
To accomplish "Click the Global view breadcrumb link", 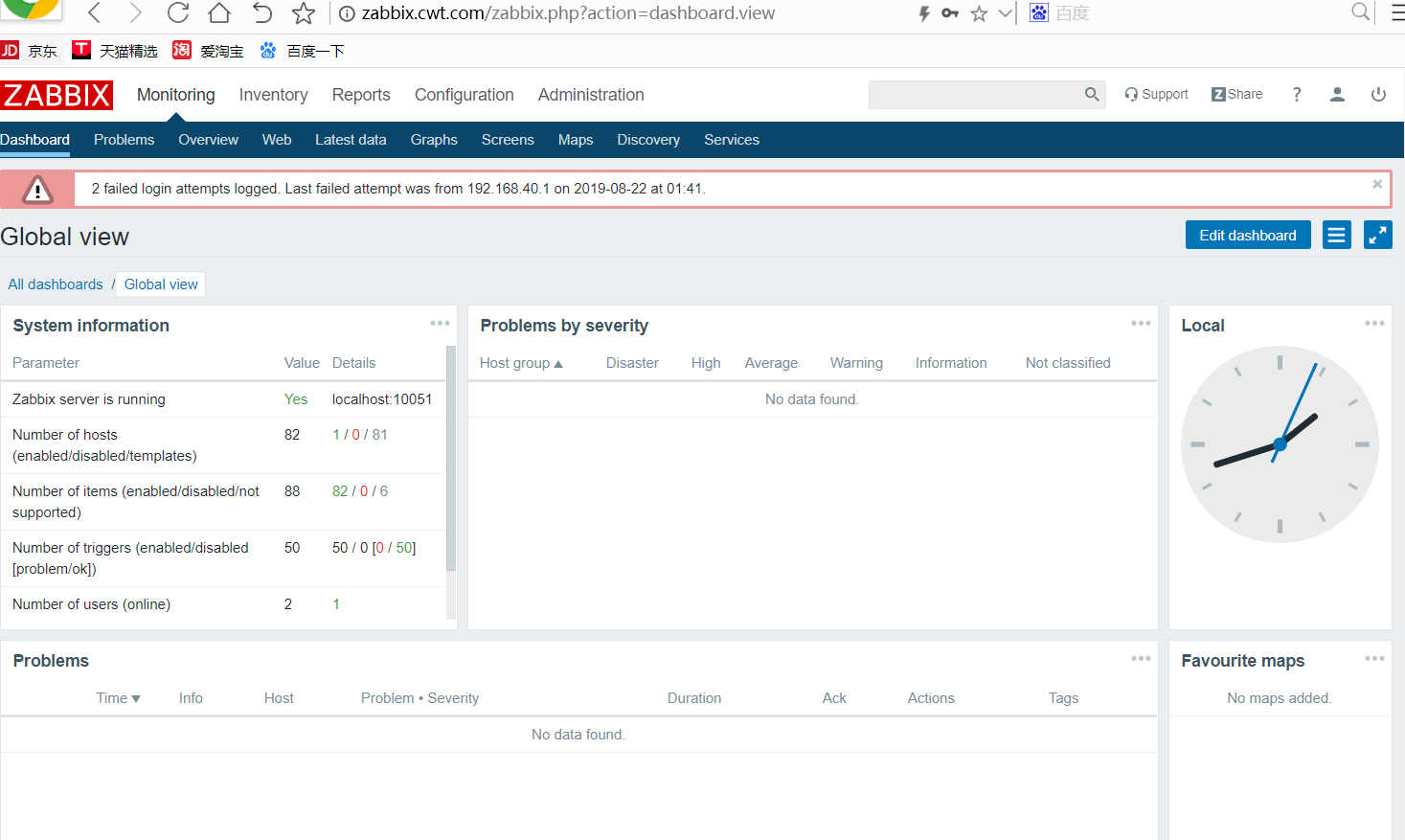I will (161, 284).
